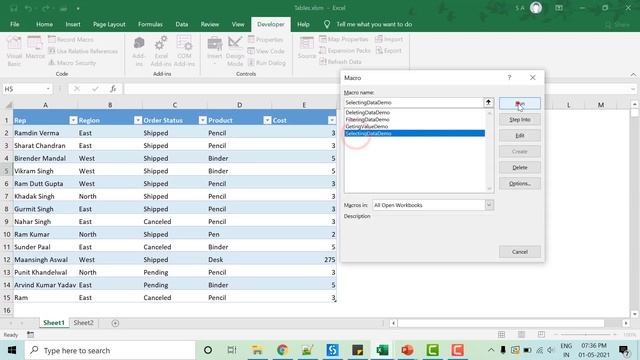
Task: Open the Visual Basic editor
Action: pyautogui.click(x=14, y=51)
